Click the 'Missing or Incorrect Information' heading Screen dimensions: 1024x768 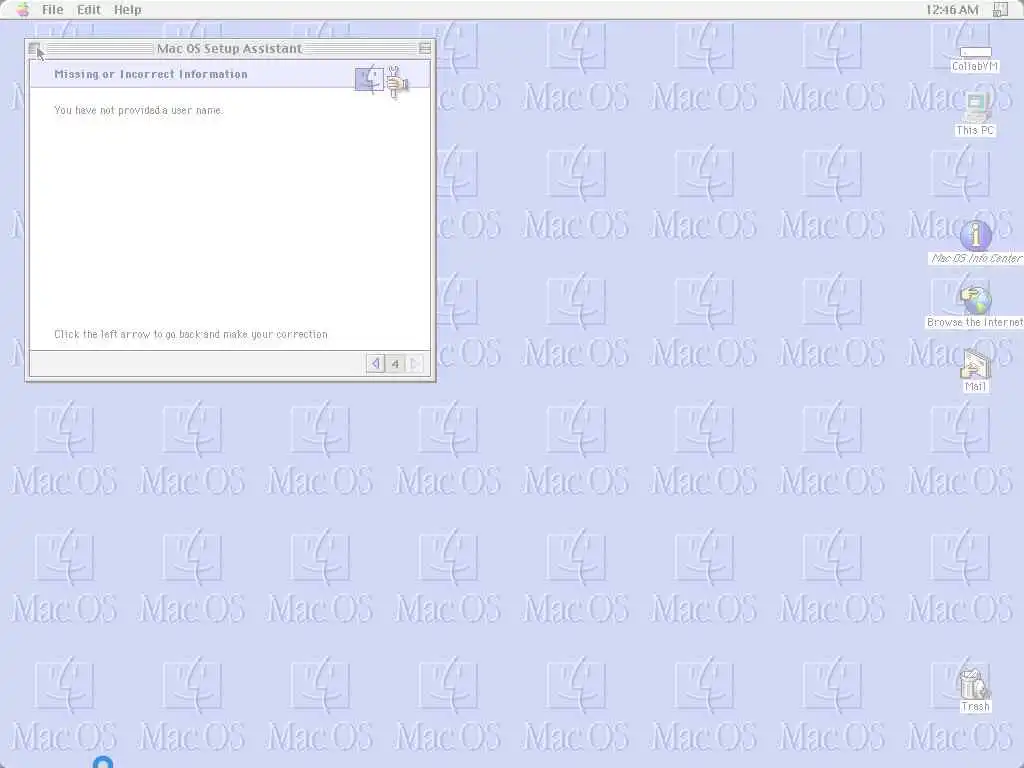point(151,74)
